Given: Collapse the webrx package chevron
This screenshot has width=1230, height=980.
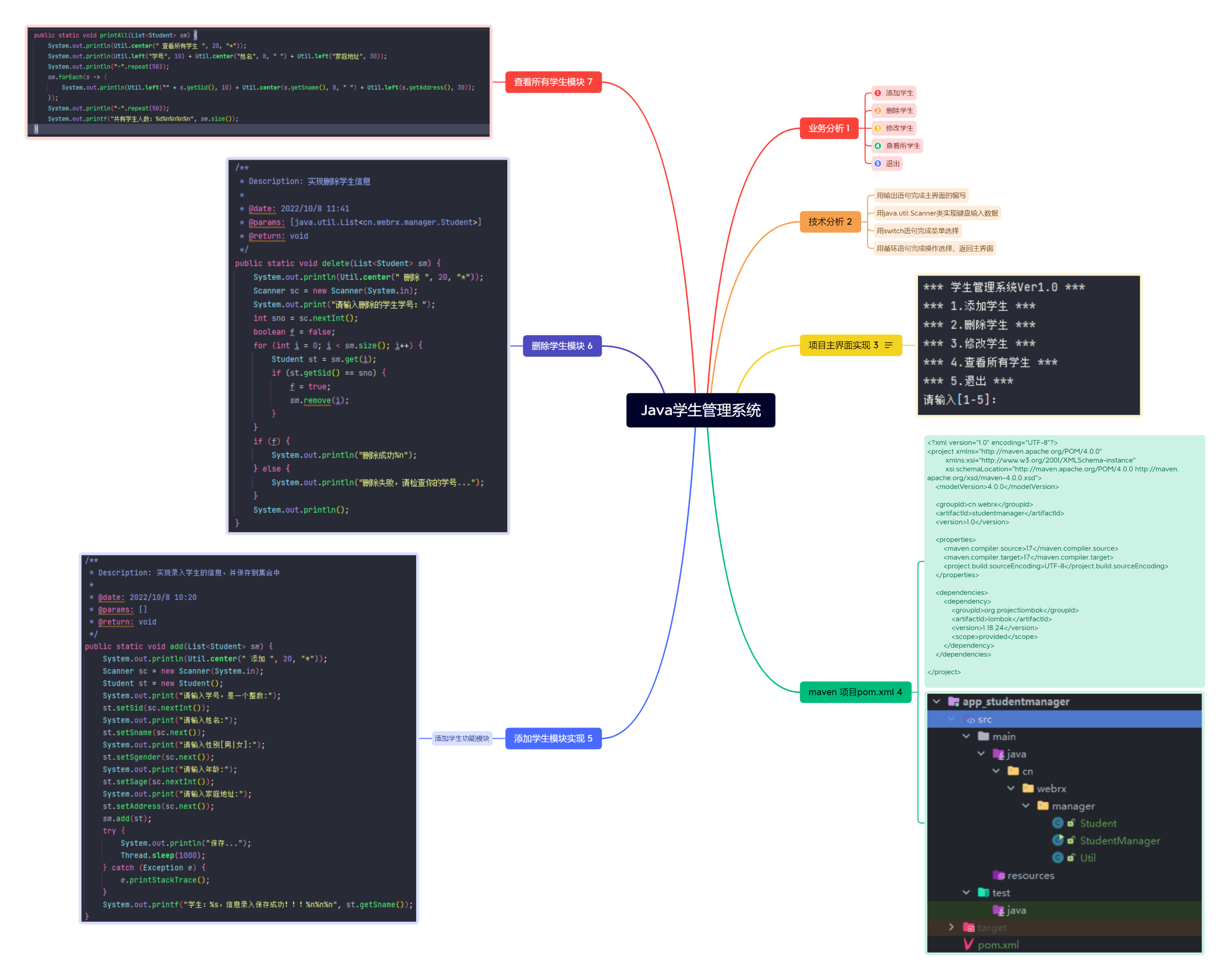Looking at the screenshot, I should pyautogui.click(x=1010, y=788).
